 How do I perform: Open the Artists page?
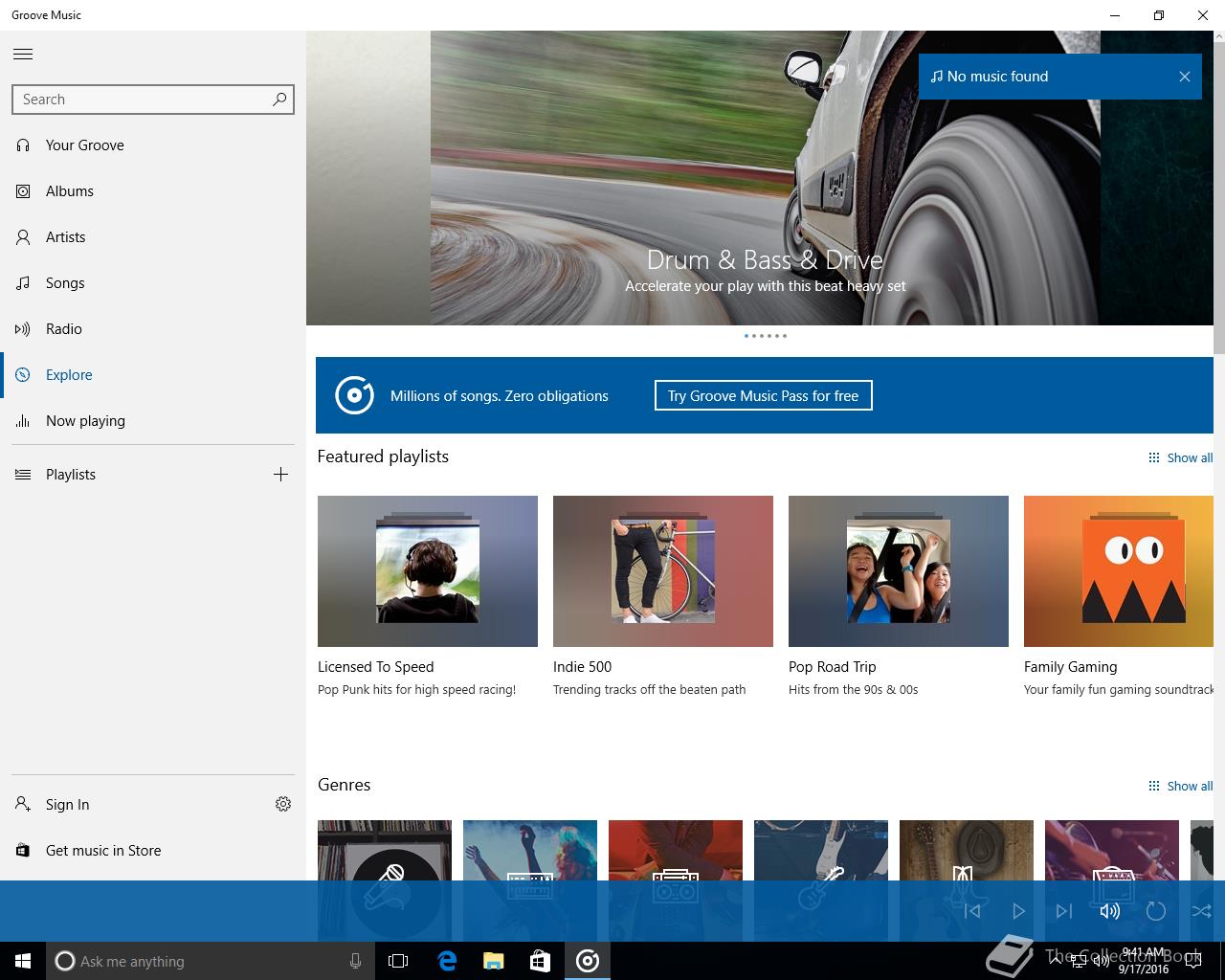(153, 237)
